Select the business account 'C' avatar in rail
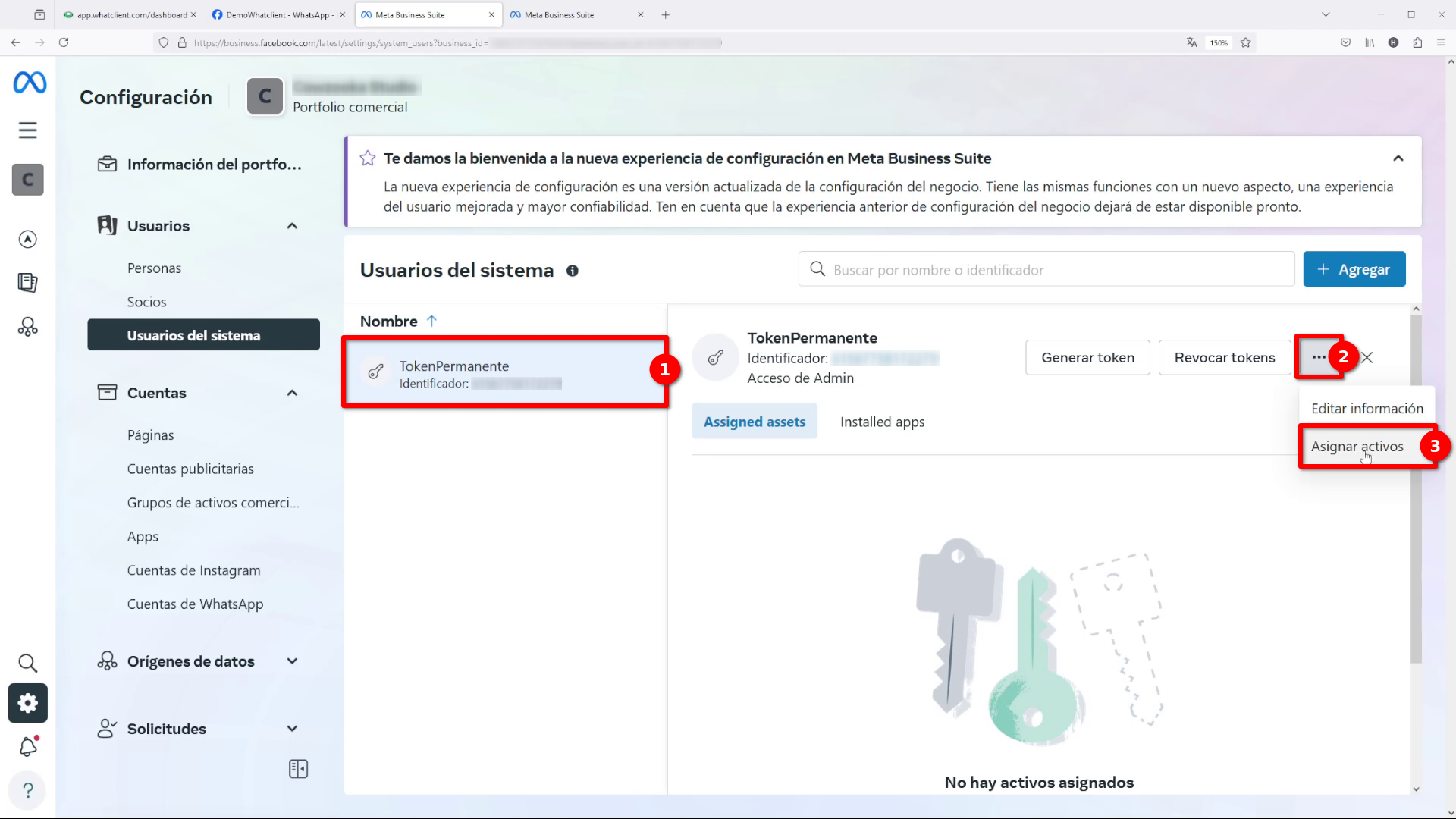The width and height of the screenshot is (1456, 819). [x=28, y=180]
